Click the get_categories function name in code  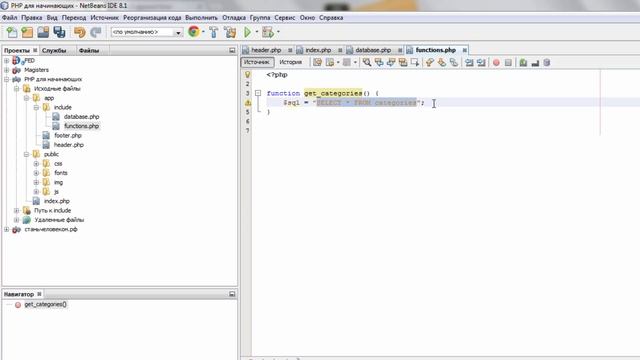click(333, 93)
